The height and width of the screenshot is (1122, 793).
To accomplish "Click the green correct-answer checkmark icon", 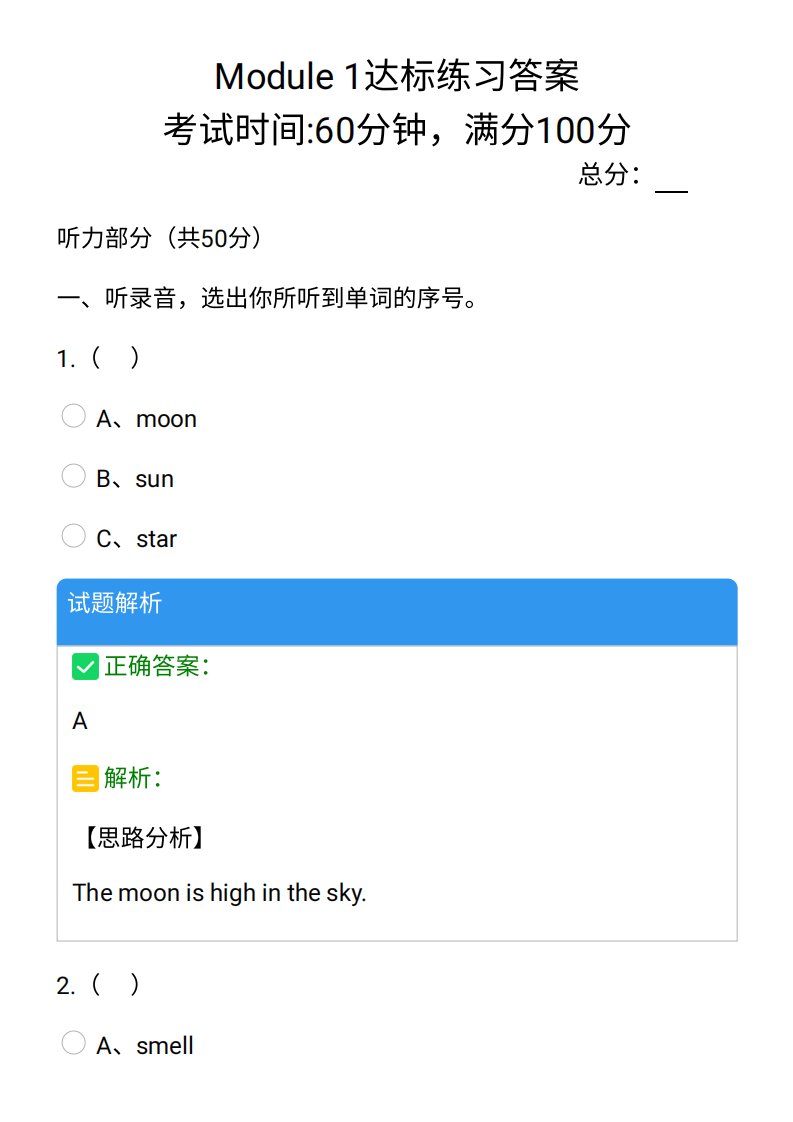I will pos(85,667).
